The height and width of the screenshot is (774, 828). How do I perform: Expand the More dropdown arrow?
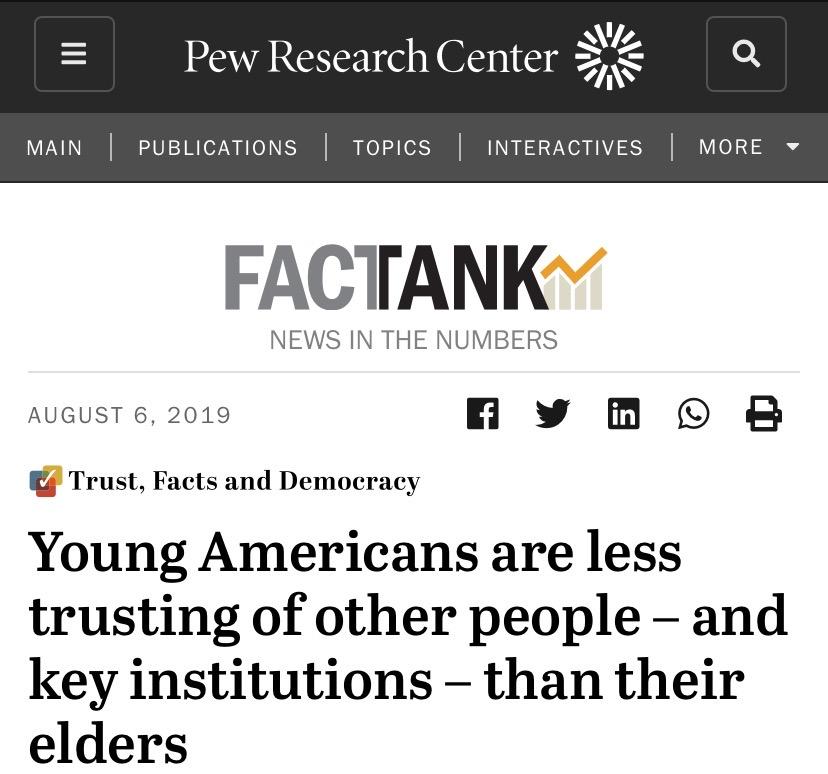[793, 147]
